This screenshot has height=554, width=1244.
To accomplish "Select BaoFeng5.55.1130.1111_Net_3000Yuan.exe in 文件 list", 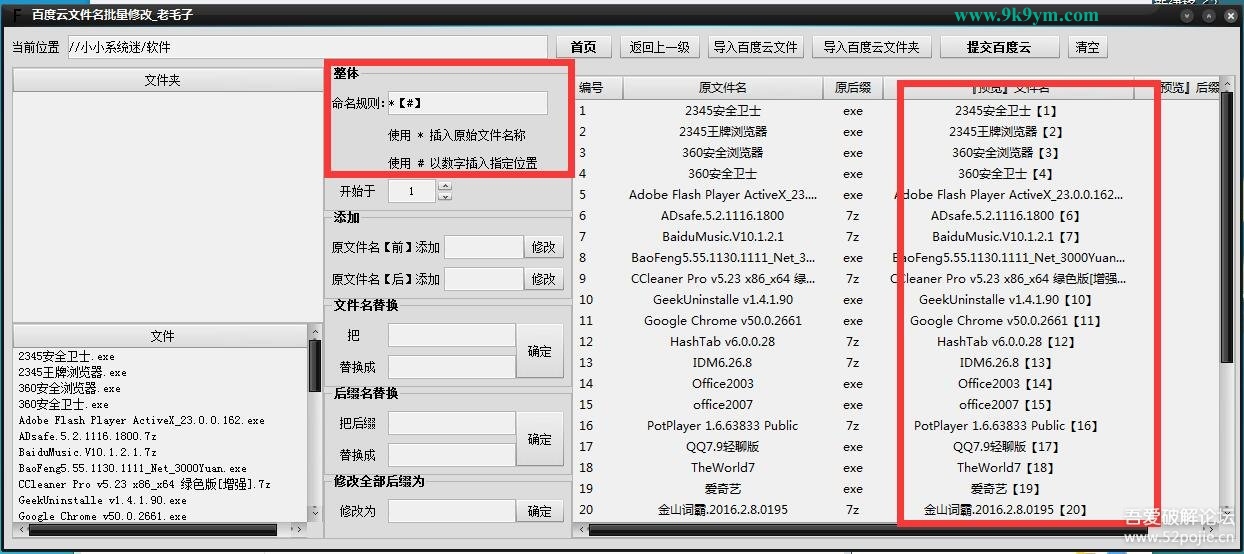I will (132, 468).
